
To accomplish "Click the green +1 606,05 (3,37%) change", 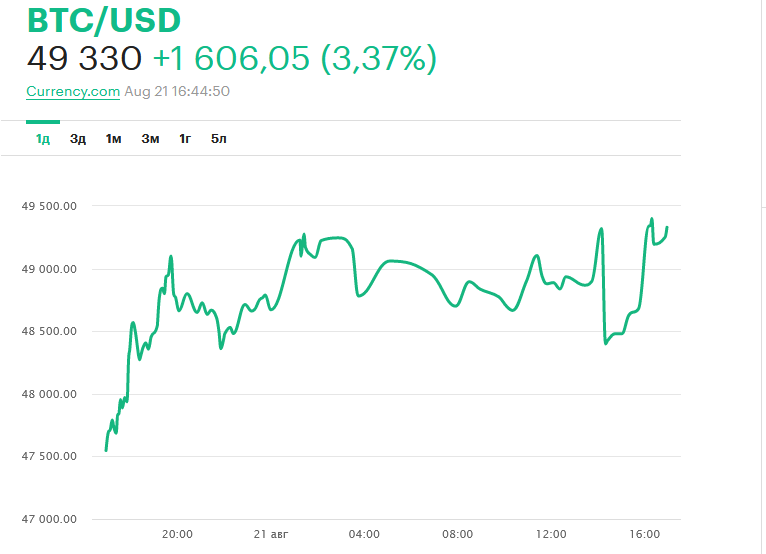I will pyautogui.click(x=295, y=59).
